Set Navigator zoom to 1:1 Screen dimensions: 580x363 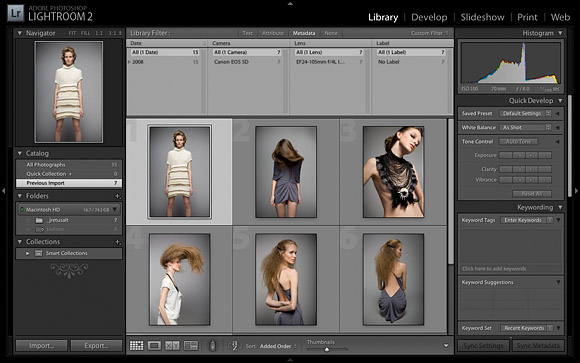(99, 33)
